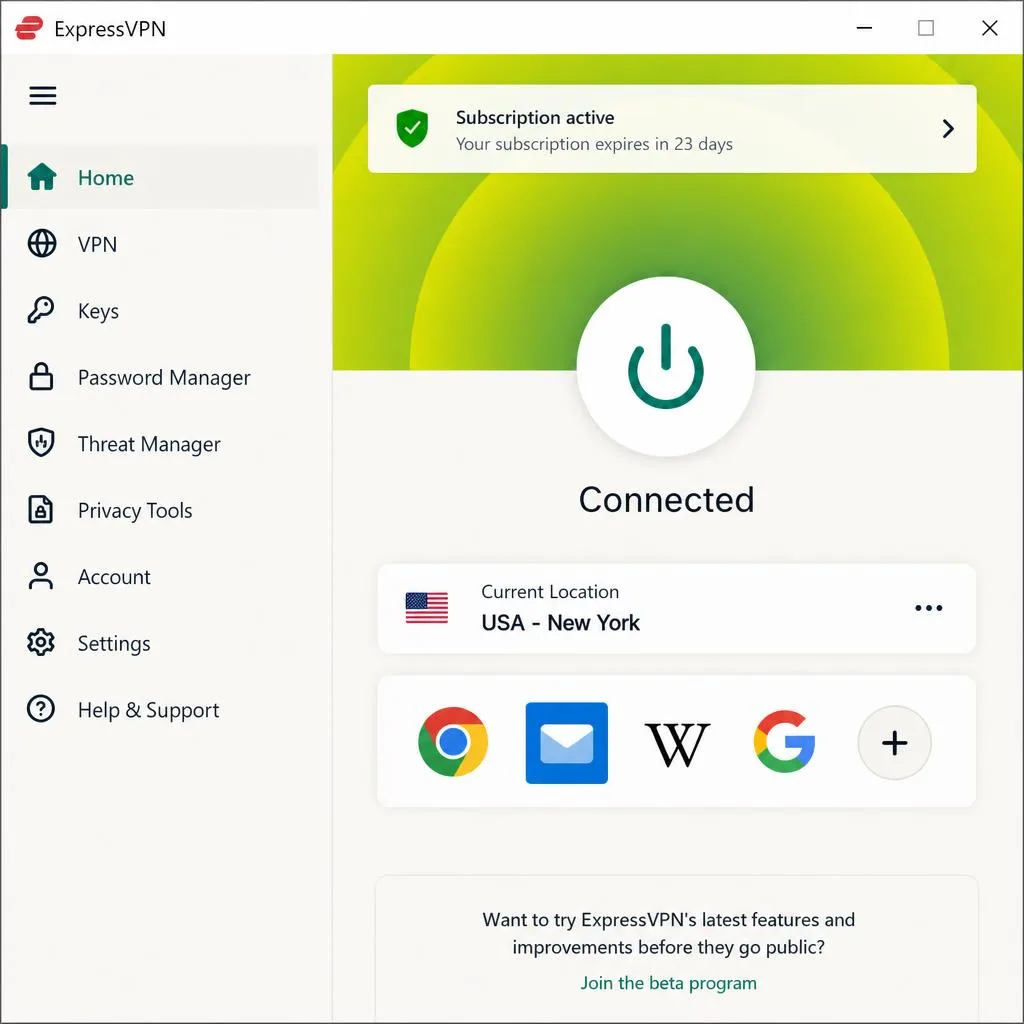This screenshot has width=1024, height=1024.
Task: Minimize the ExpressVPN window
Action: (864, 28)
